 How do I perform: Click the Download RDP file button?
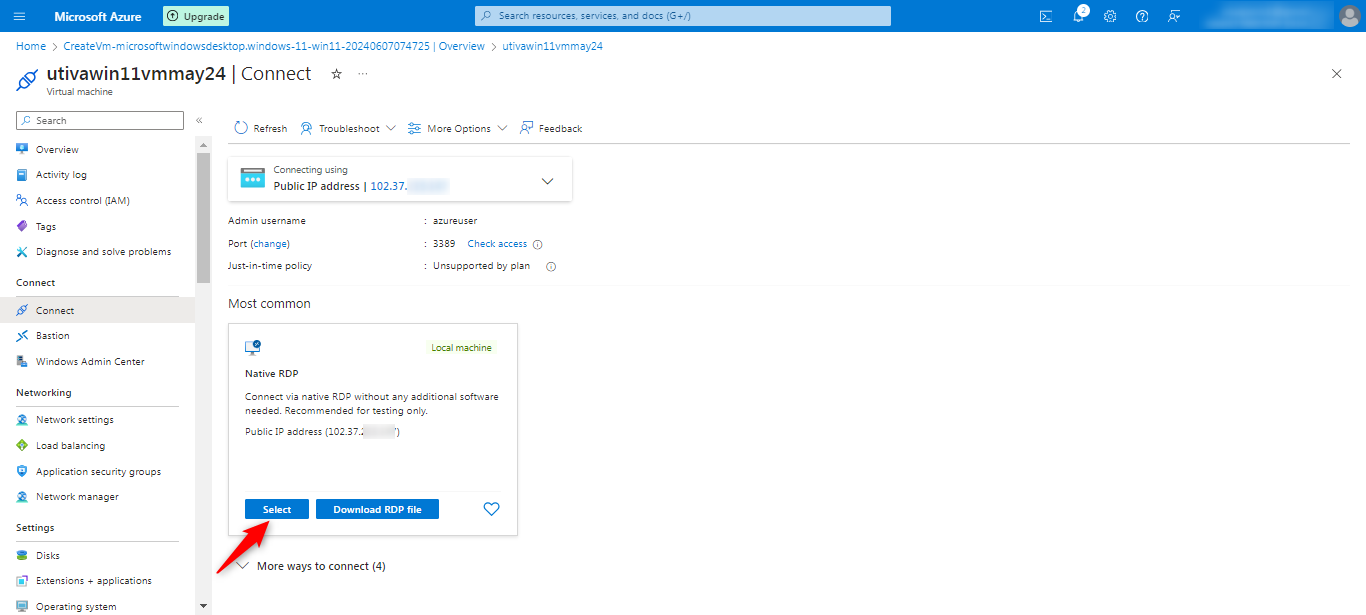coord(377,509)
